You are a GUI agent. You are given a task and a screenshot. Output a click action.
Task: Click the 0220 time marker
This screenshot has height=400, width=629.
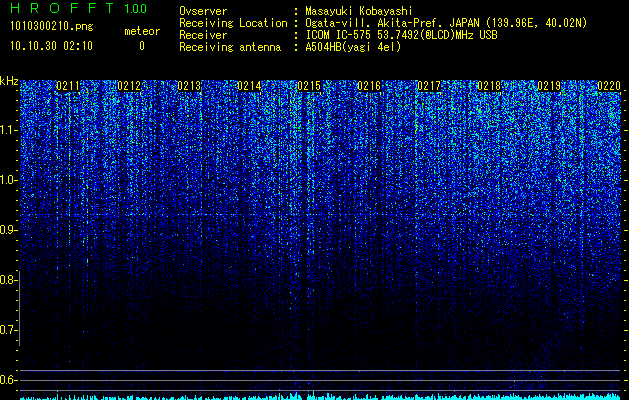pos(609,86)
